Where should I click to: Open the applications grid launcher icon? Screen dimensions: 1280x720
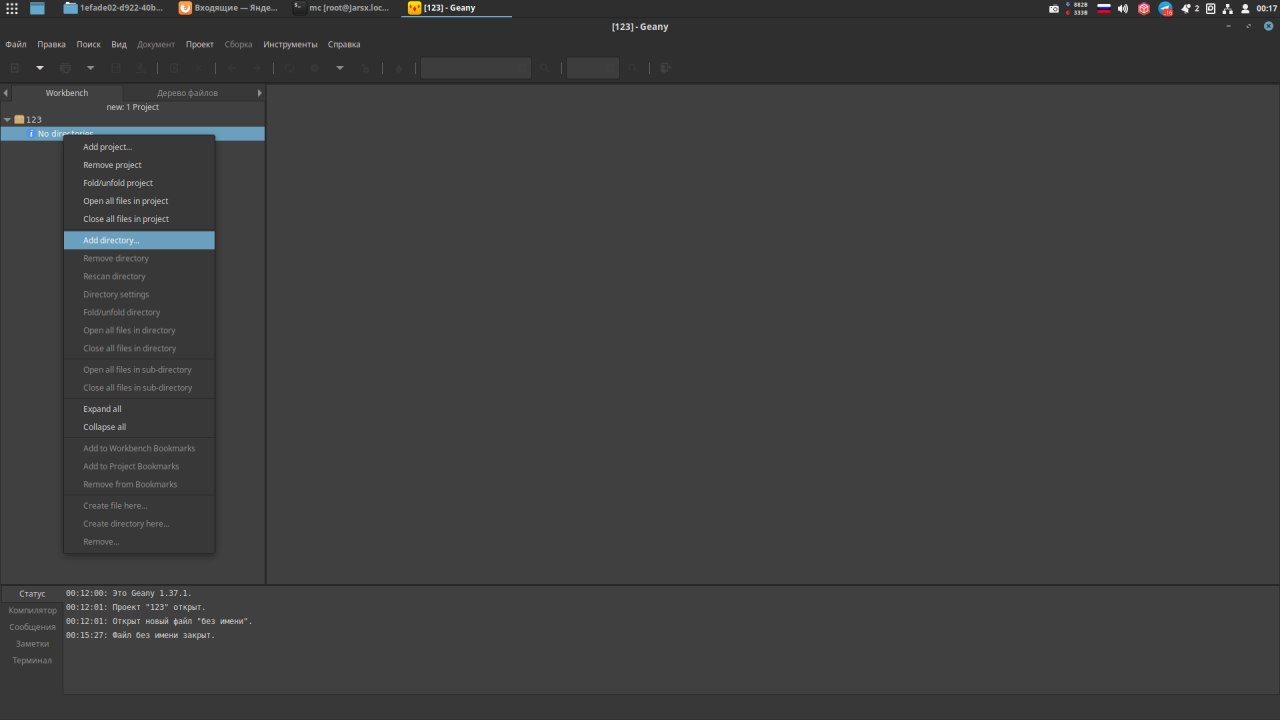click(12, 8)
